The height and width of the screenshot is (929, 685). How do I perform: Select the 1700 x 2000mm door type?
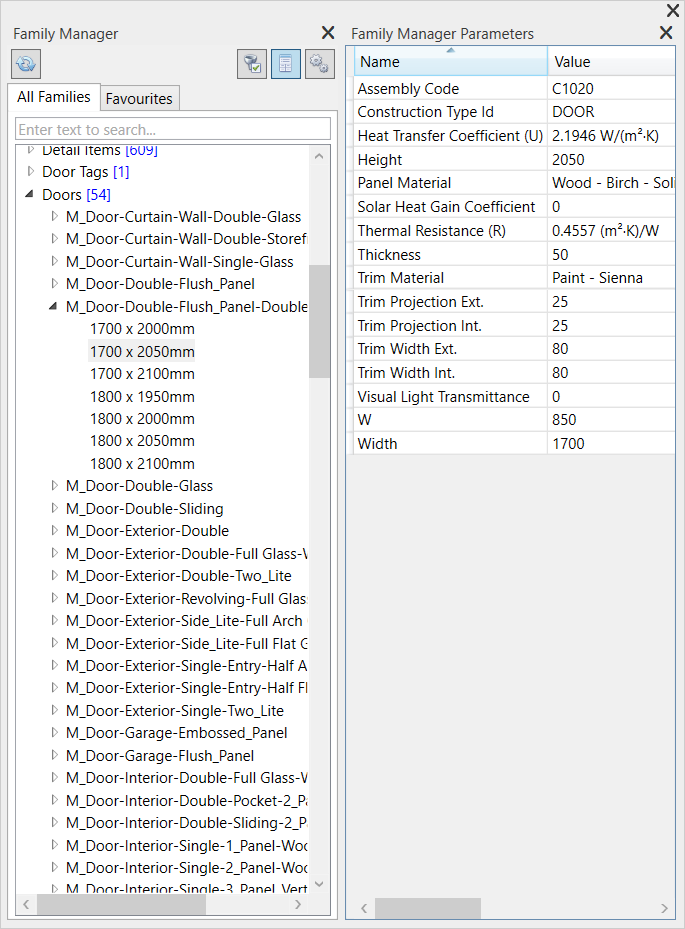click(142, 329)
